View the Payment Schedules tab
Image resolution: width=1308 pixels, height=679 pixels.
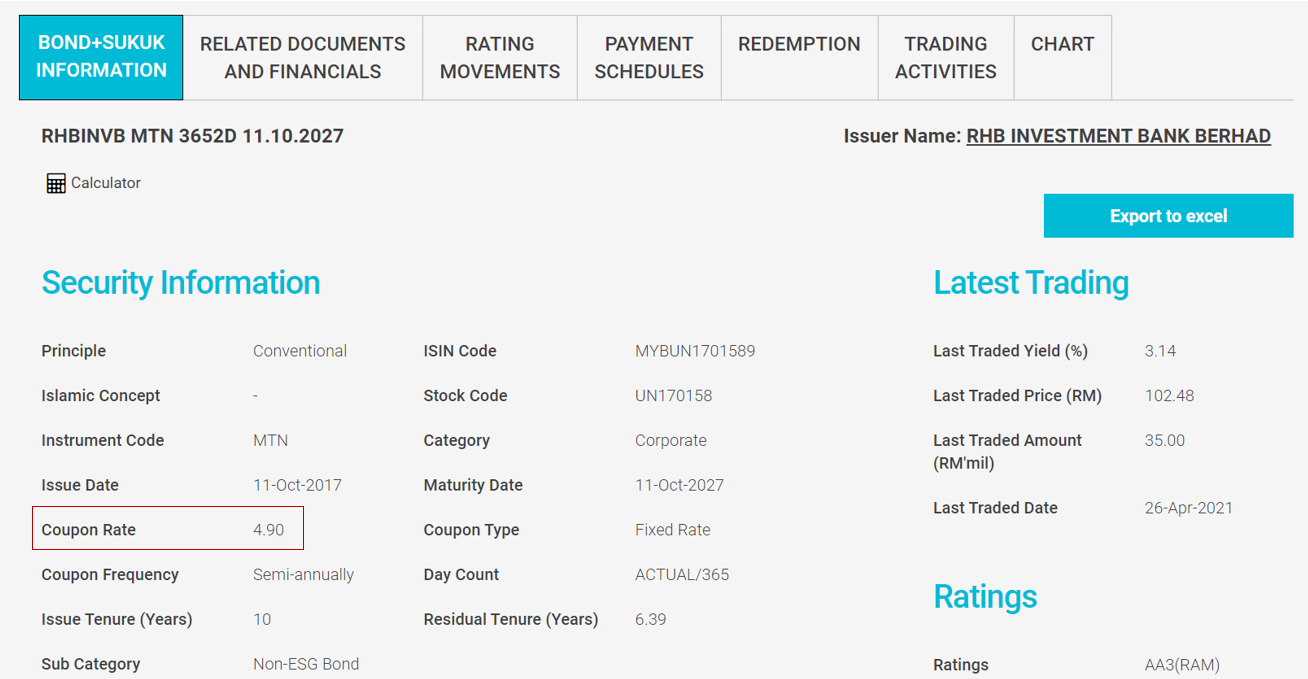coord(649,57)
